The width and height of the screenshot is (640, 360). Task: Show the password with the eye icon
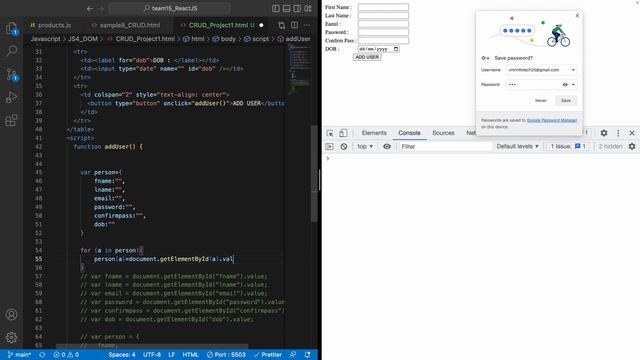point(565,84)
